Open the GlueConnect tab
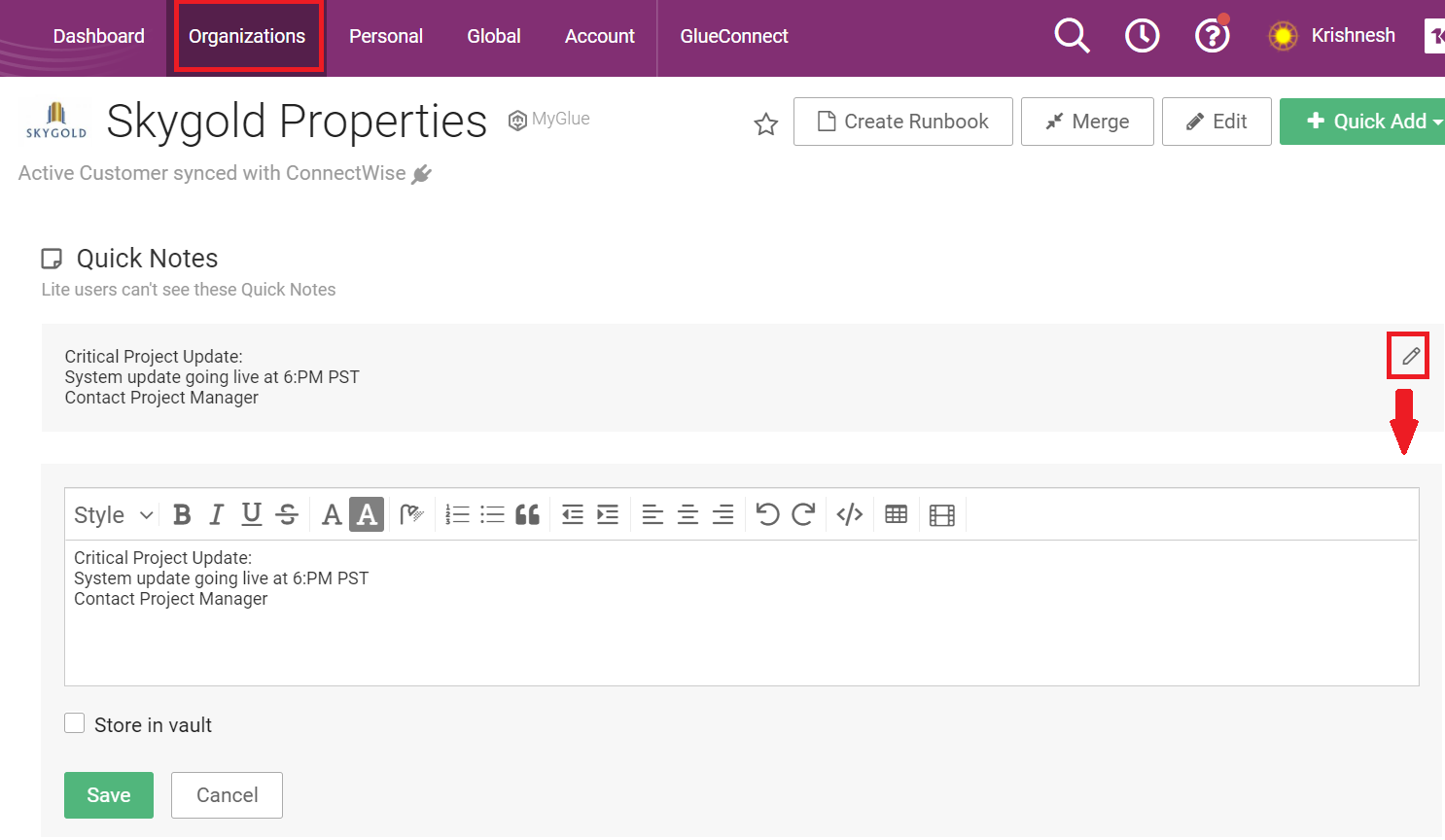Image resolution: width=1445 pixels, height=840 pixels. point(734,36)
